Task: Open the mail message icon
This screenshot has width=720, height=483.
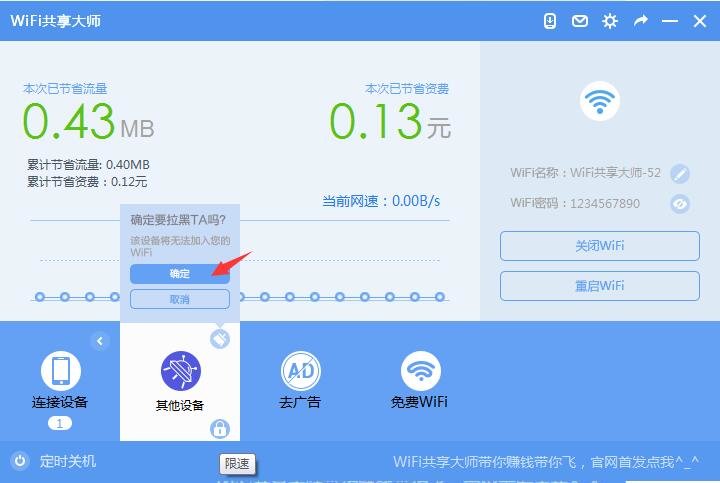Action: pos(579,21)
